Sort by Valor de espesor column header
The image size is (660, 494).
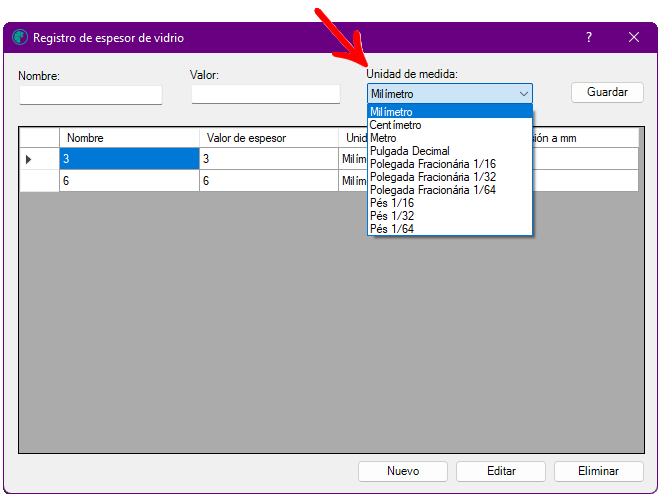[269, 138]
